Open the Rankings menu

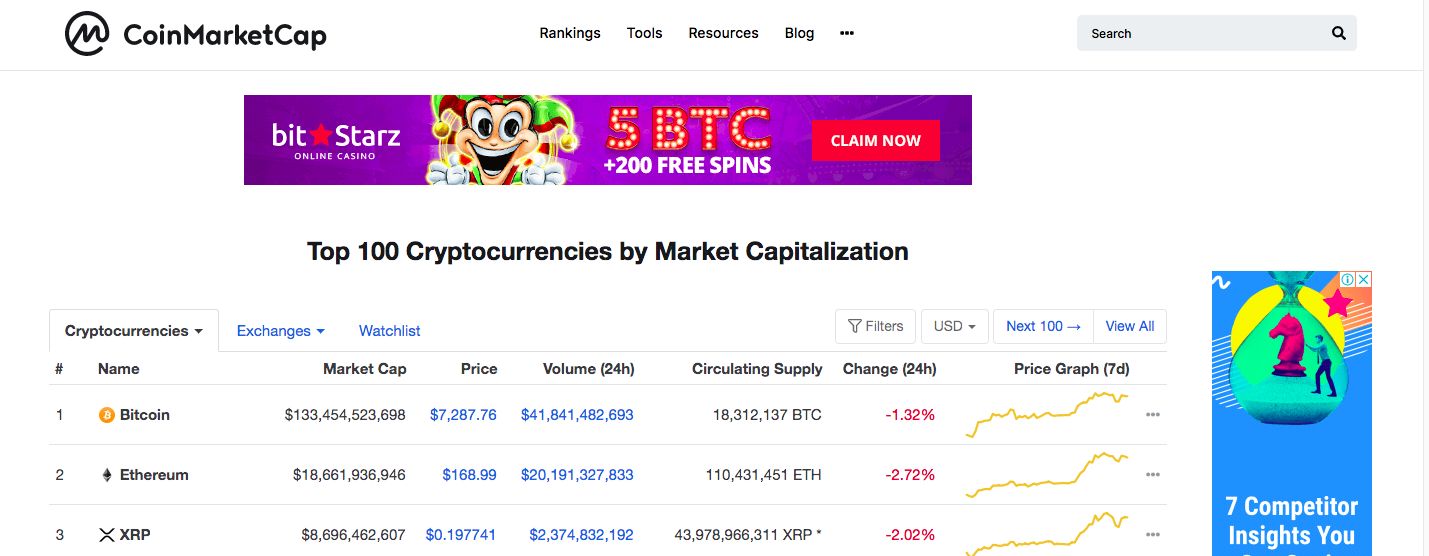point(570,33)
